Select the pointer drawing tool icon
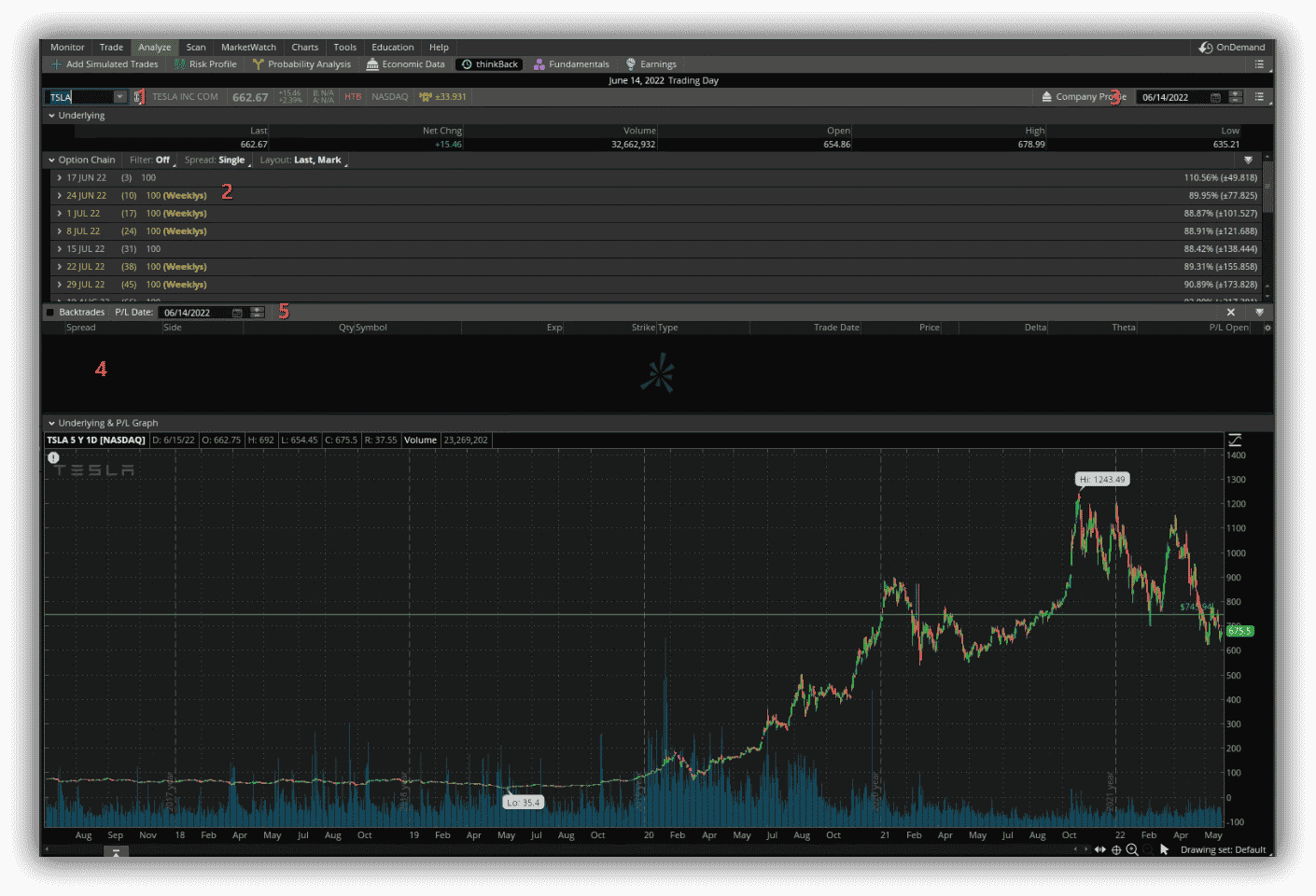 (x=1164, y=849)
